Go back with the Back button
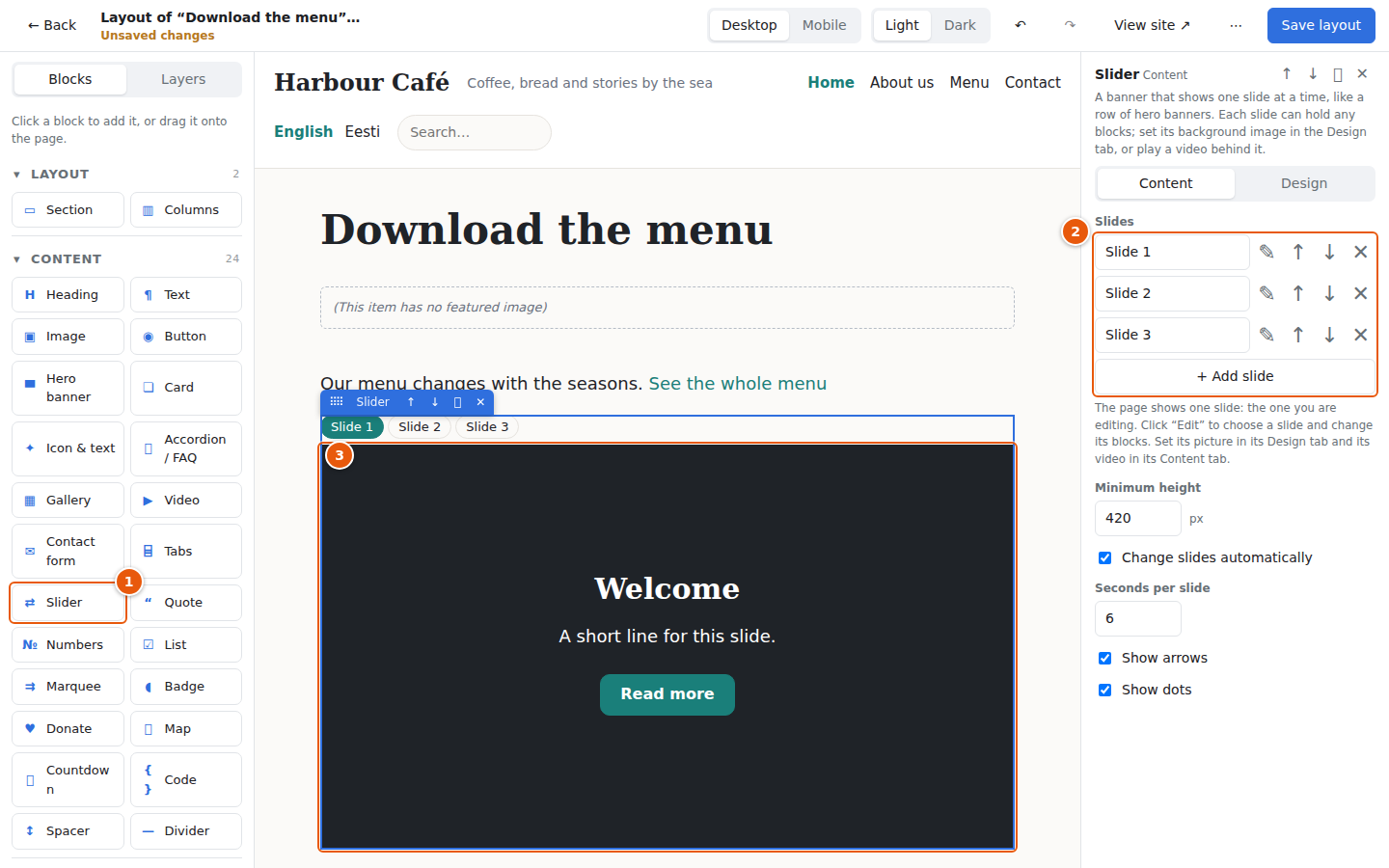1389x868 pixels. click(52, 25)
